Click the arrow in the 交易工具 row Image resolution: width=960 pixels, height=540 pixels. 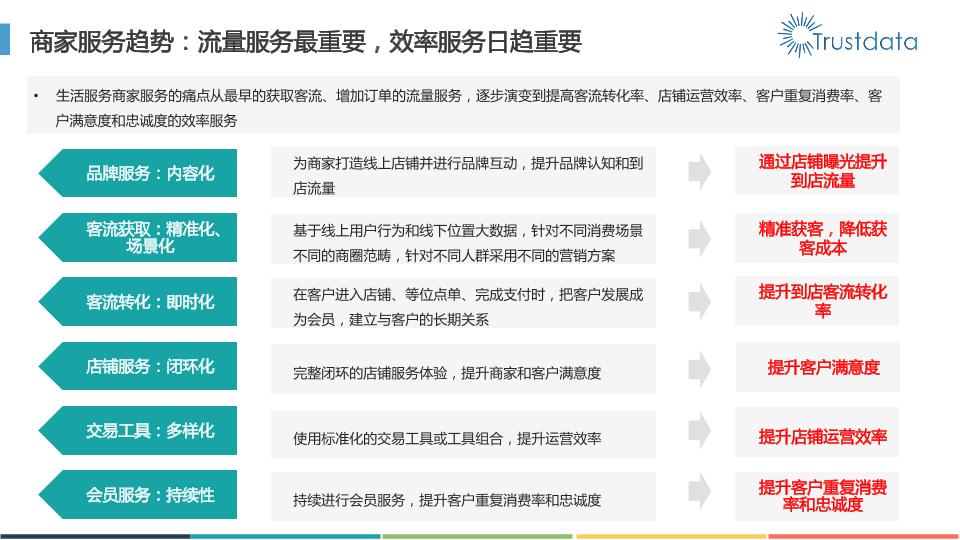[699, 430]
